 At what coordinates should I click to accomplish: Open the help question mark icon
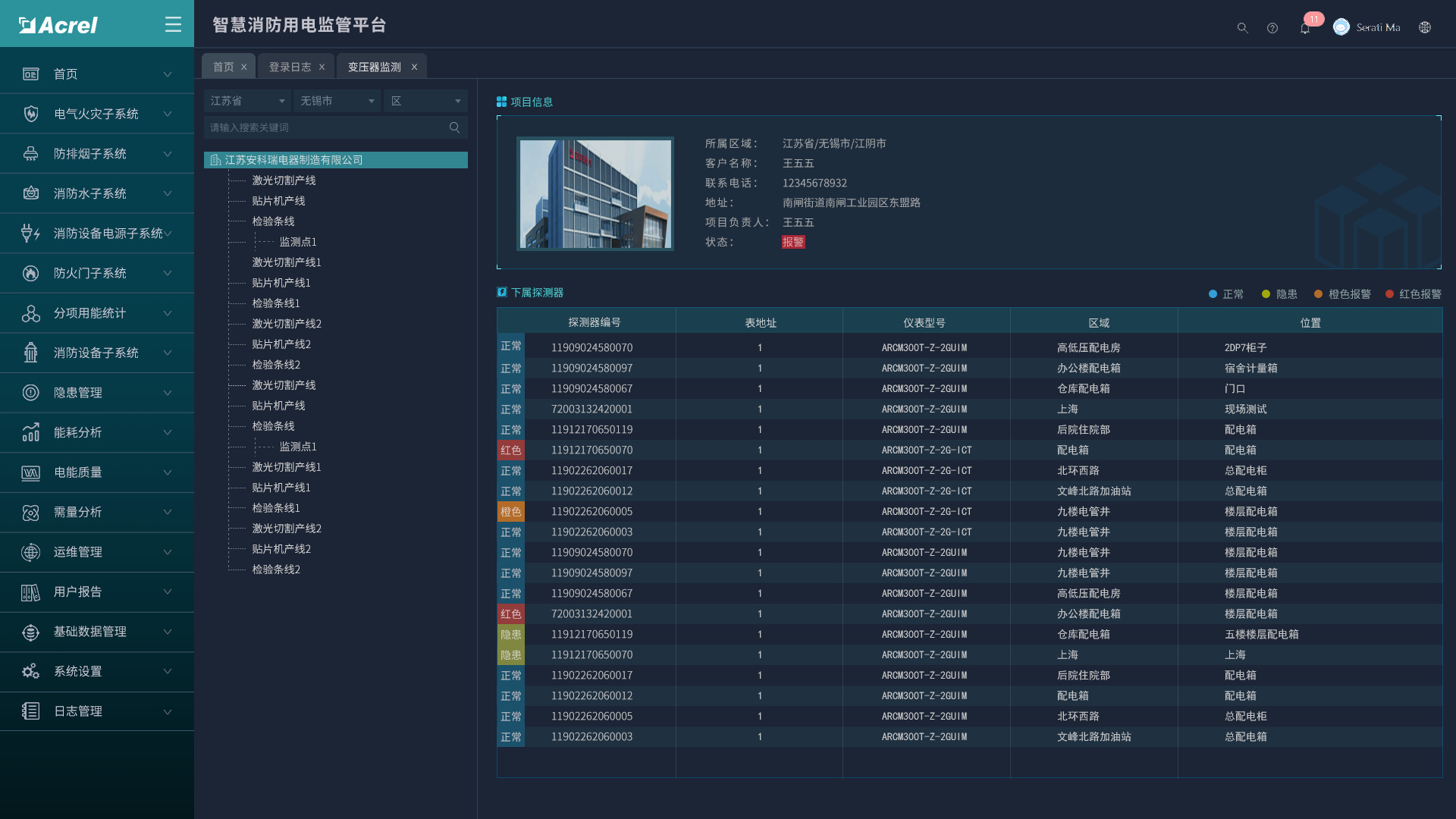click(x=1272, y=28)
